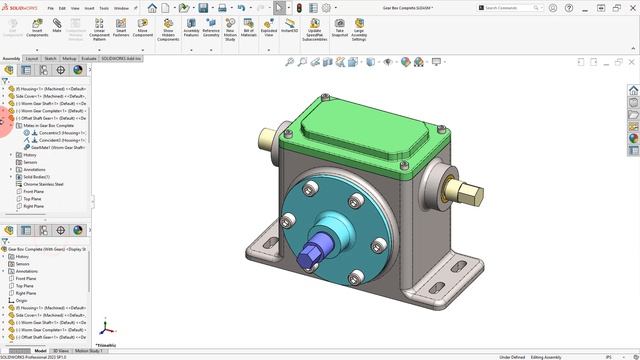The width and height of the screenshot is (640, 360).
Task: Create a new document from the toolbar
Action: (x=165, y=8)
